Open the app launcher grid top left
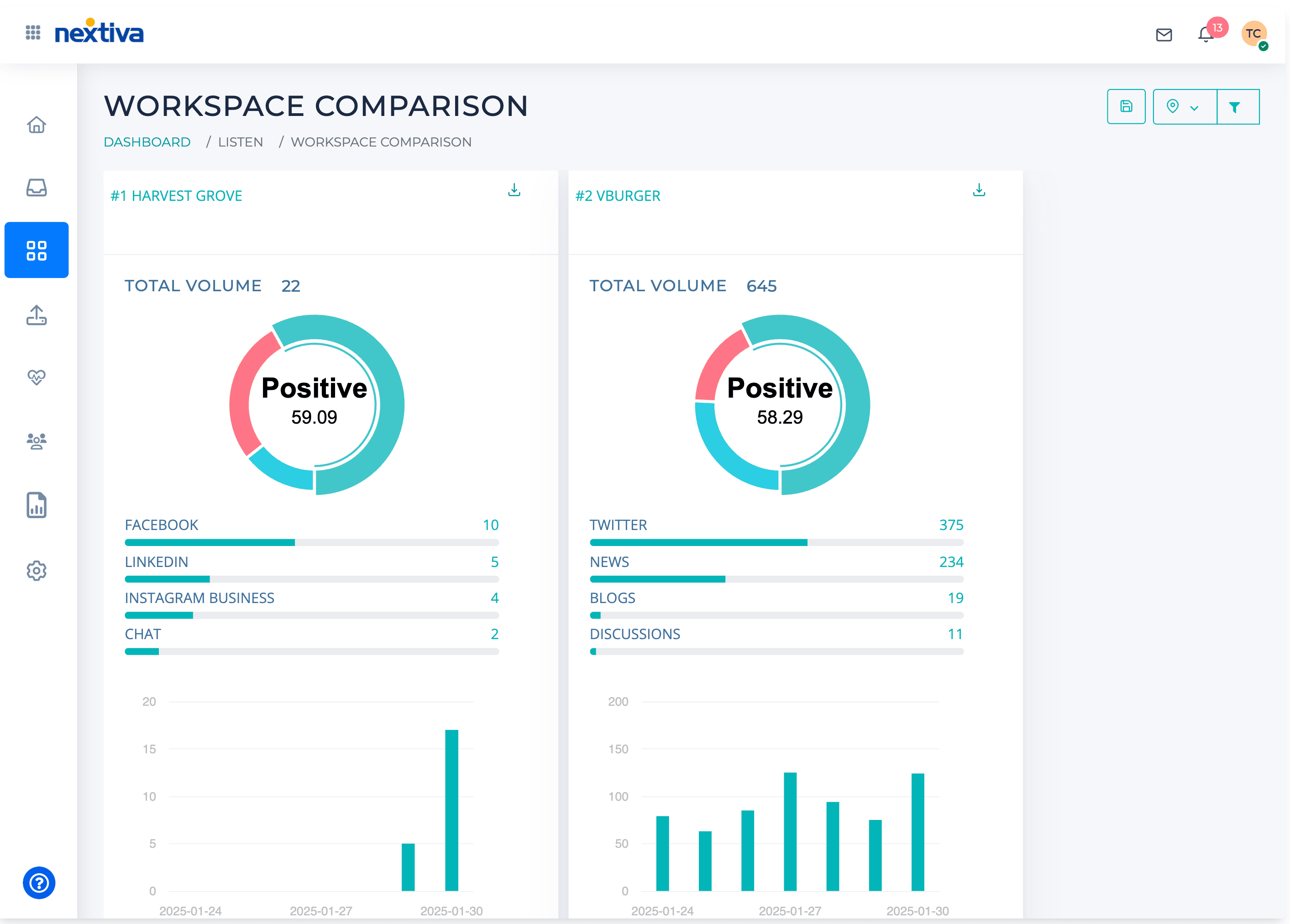Screen dimensions: 1290x924 pos(32,32)
